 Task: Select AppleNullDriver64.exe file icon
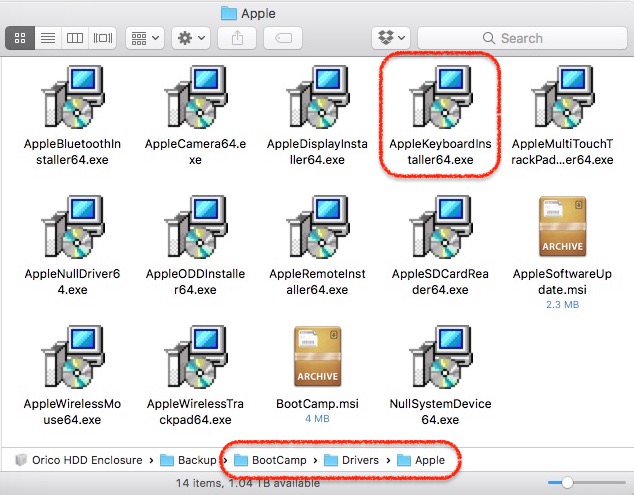click(x=73, y=227)
